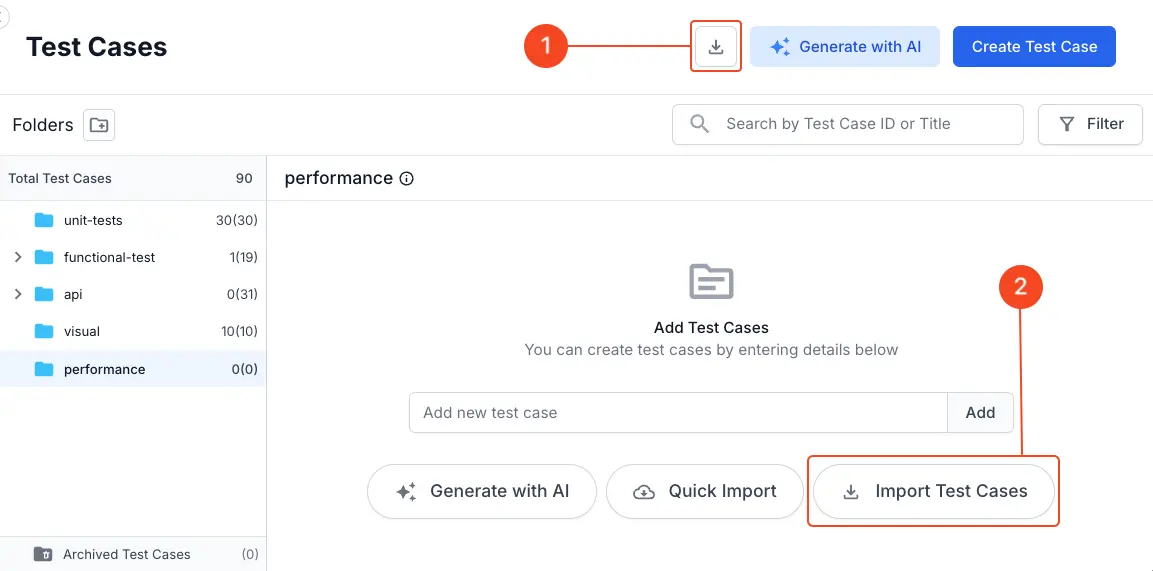Click the info icon next to performance

[x=407, y=179]
